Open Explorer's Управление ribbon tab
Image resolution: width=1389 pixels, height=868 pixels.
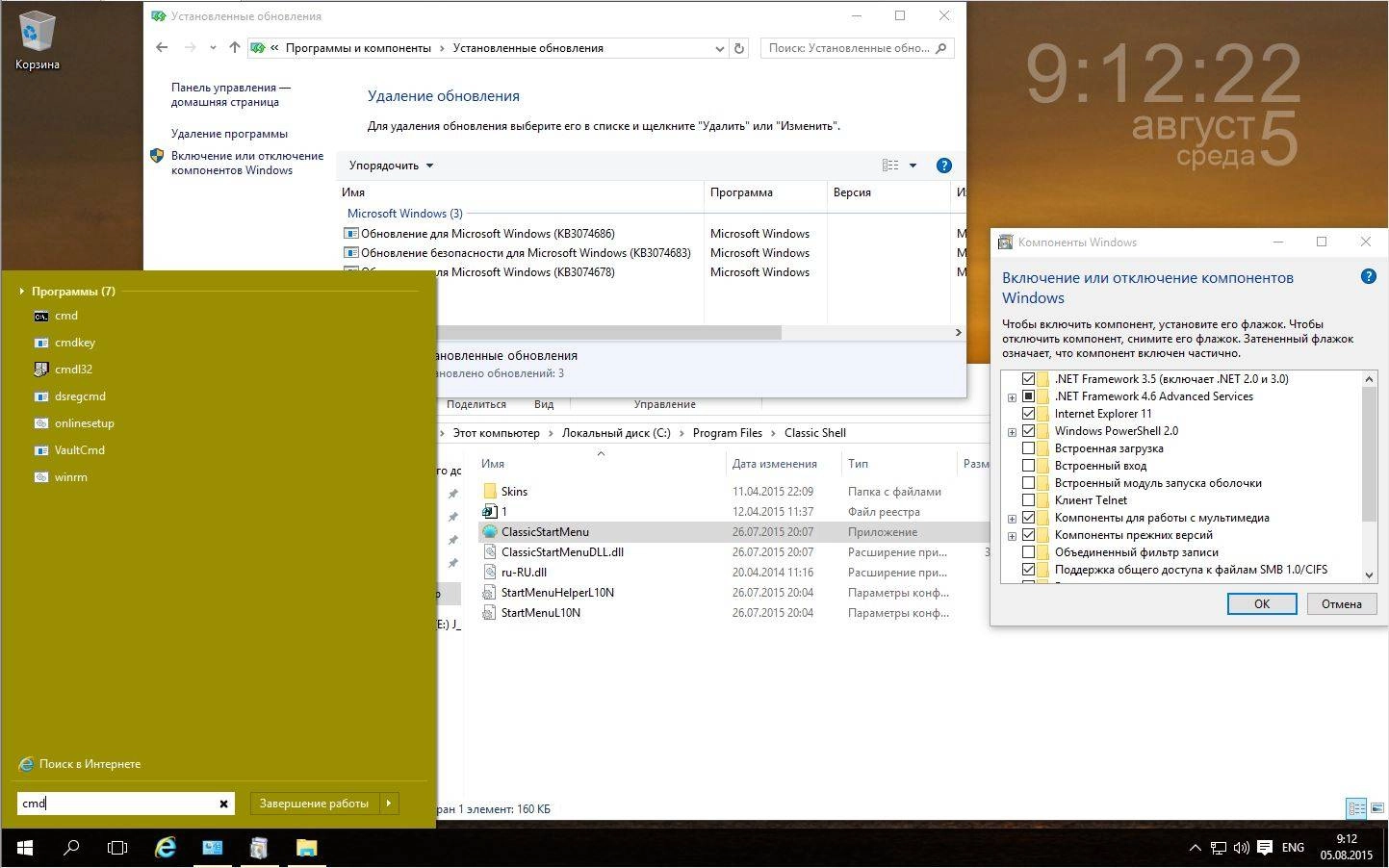coord(664,404)
